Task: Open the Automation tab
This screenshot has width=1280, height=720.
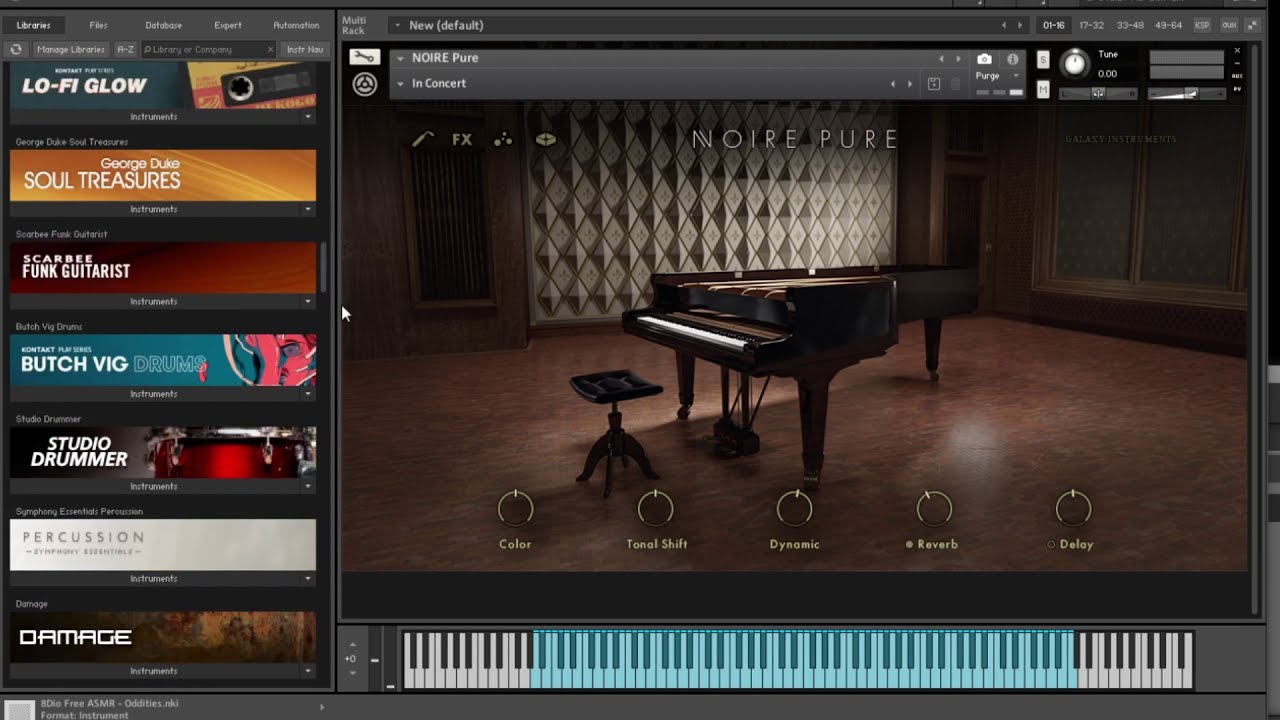Action: click(x=296, y=25)
